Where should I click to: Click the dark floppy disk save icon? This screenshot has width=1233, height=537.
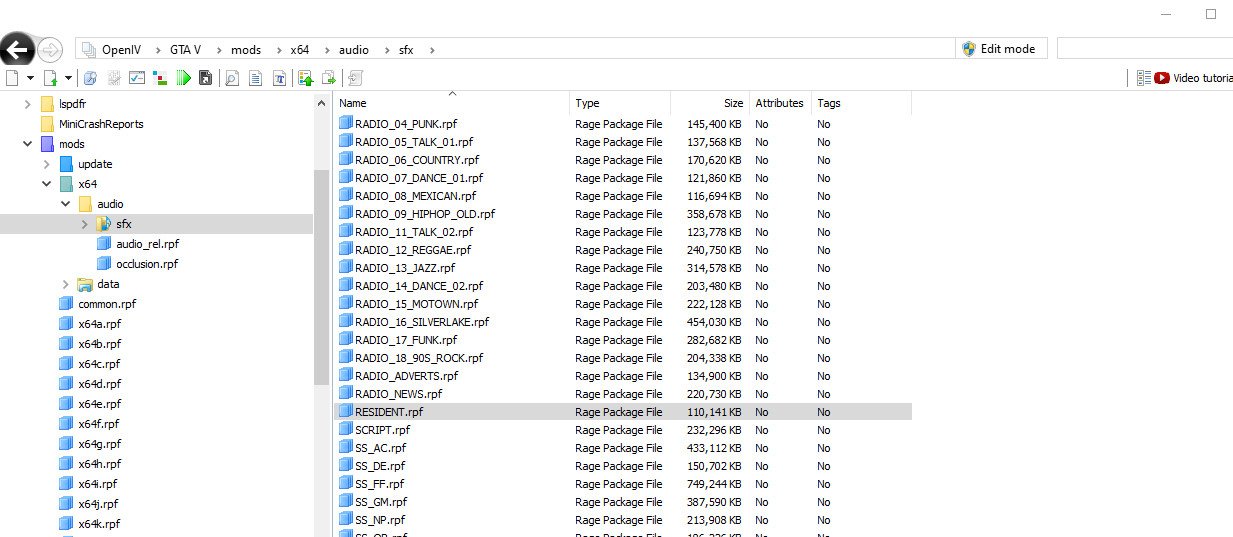pos(205,77)
